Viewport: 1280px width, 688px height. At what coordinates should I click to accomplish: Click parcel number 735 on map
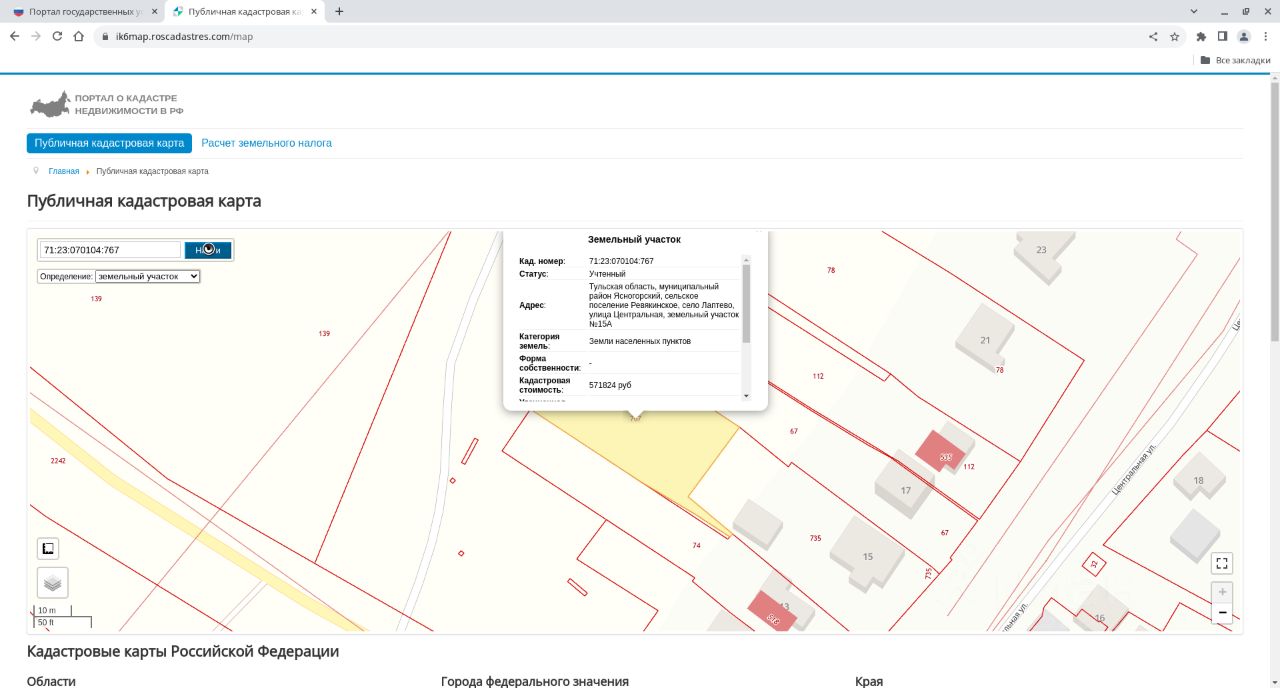[x=815, y=538]
